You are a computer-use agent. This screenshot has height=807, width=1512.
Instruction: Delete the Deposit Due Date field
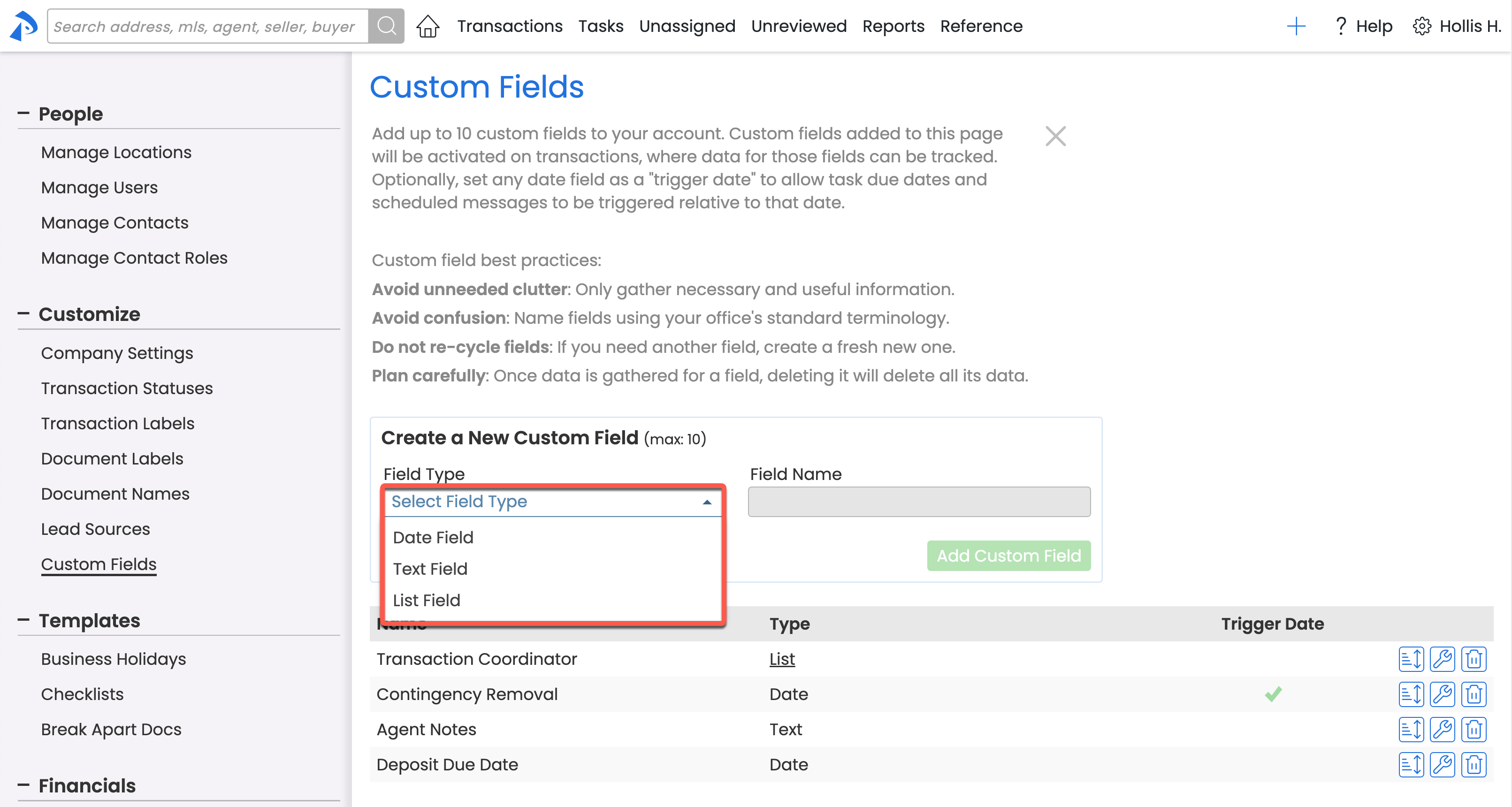(1473, 765)
